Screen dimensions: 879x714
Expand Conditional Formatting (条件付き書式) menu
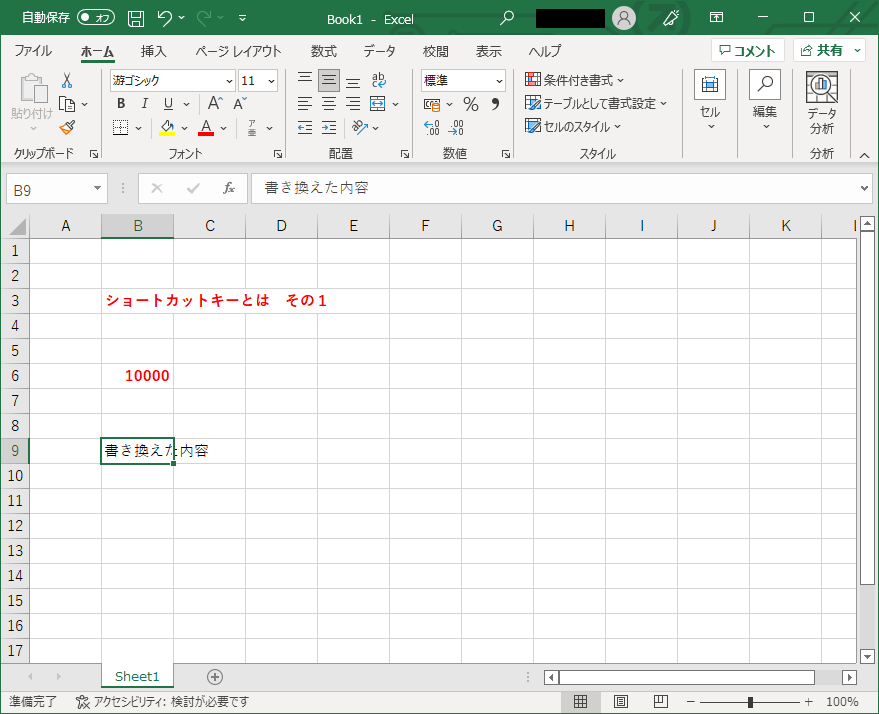(x=574, y=80)
